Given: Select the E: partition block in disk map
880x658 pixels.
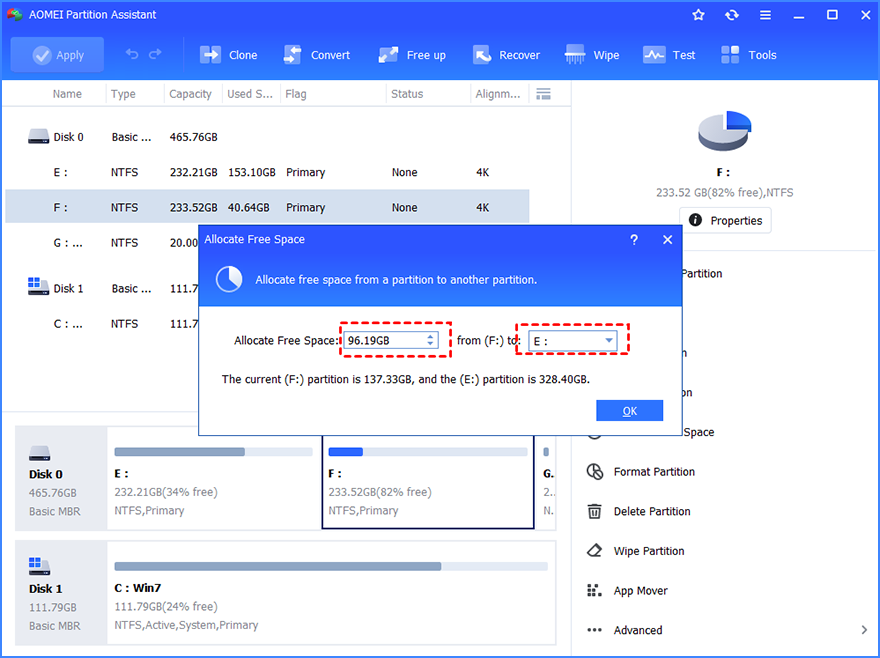Looking at the screenshot, I should point(213,478).
